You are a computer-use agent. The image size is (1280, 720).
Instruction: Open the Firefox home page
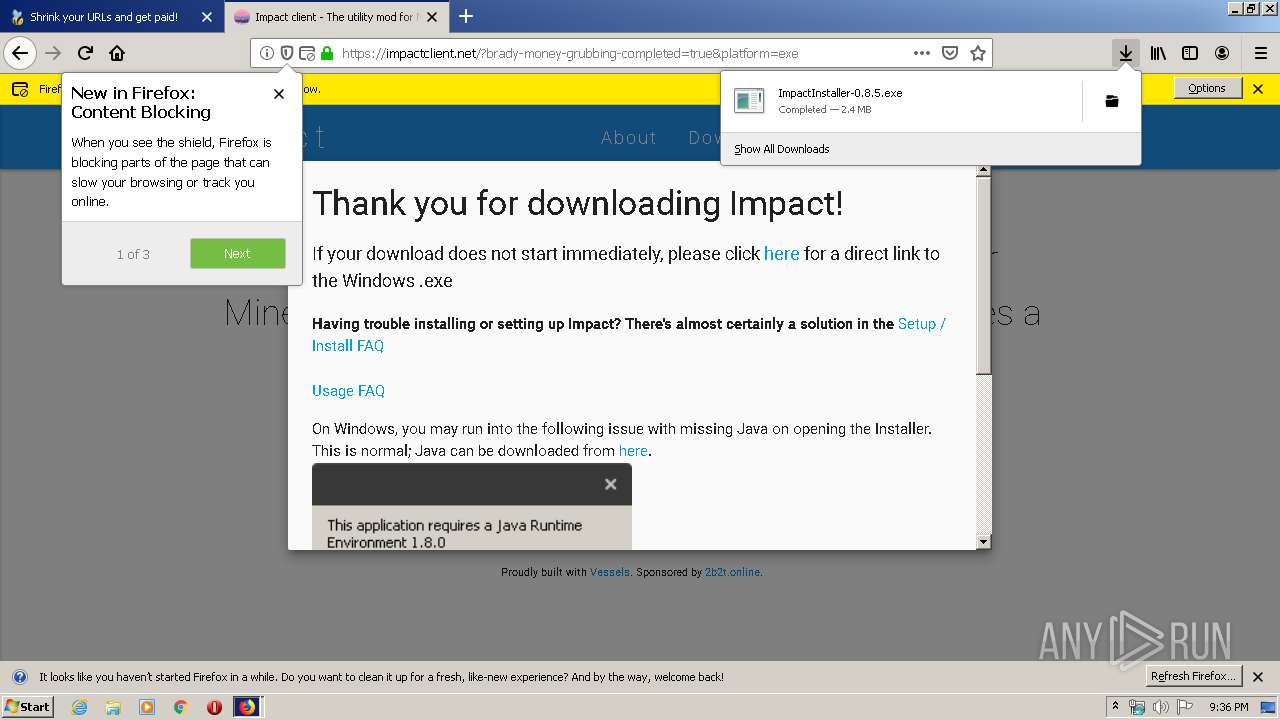(117, 53)
